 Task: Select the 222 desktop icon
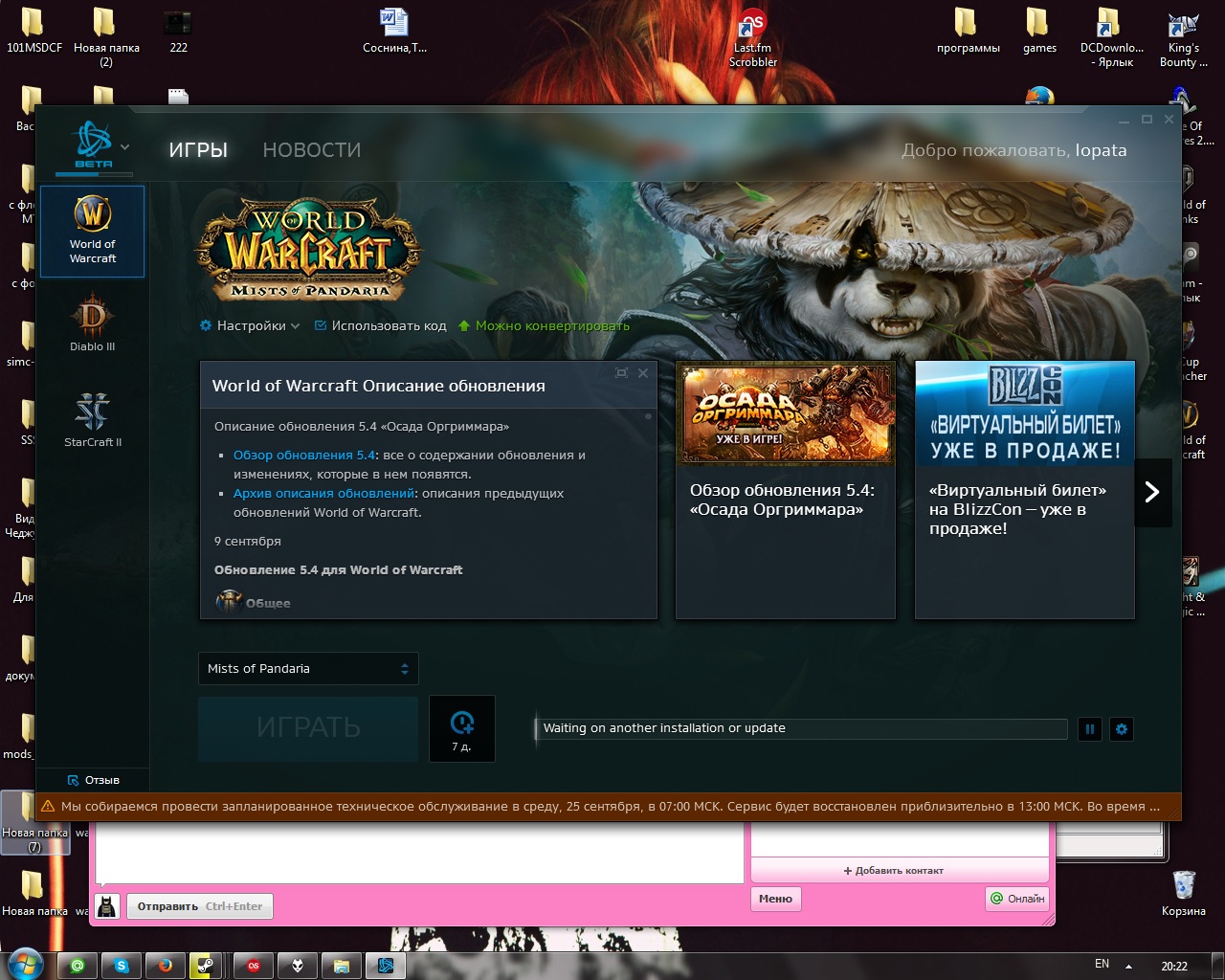178,30
